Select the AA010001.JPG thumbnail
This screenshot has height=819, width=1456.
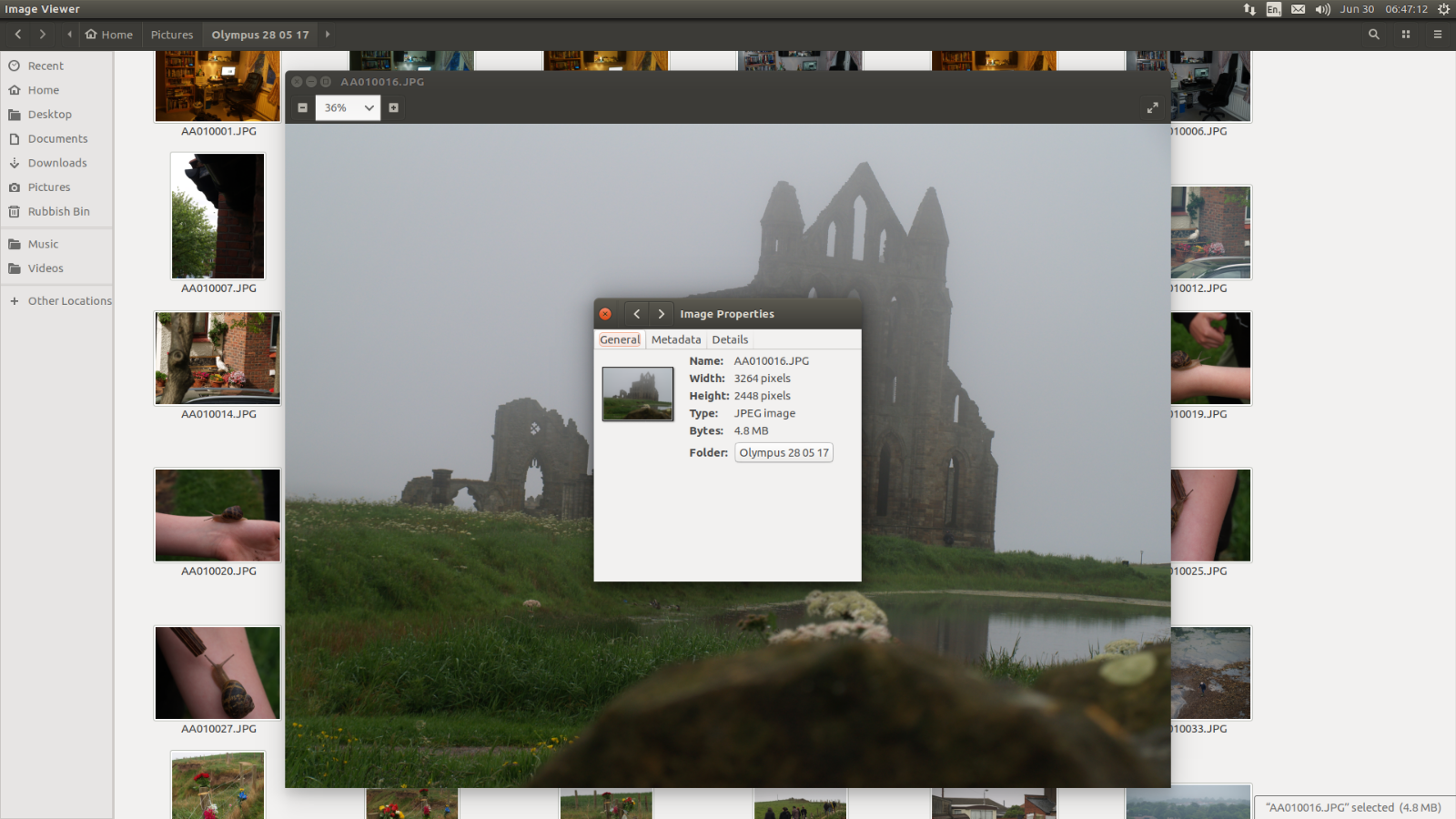tap(217, 86)
